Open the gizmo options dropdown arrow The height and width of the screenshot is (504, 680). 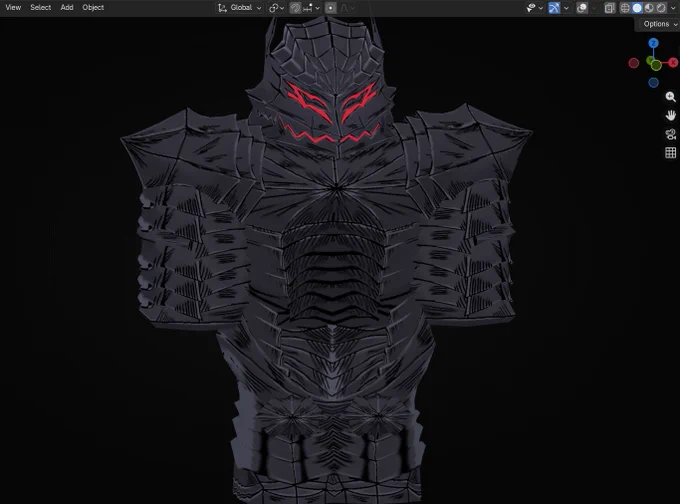pos(566,8)
